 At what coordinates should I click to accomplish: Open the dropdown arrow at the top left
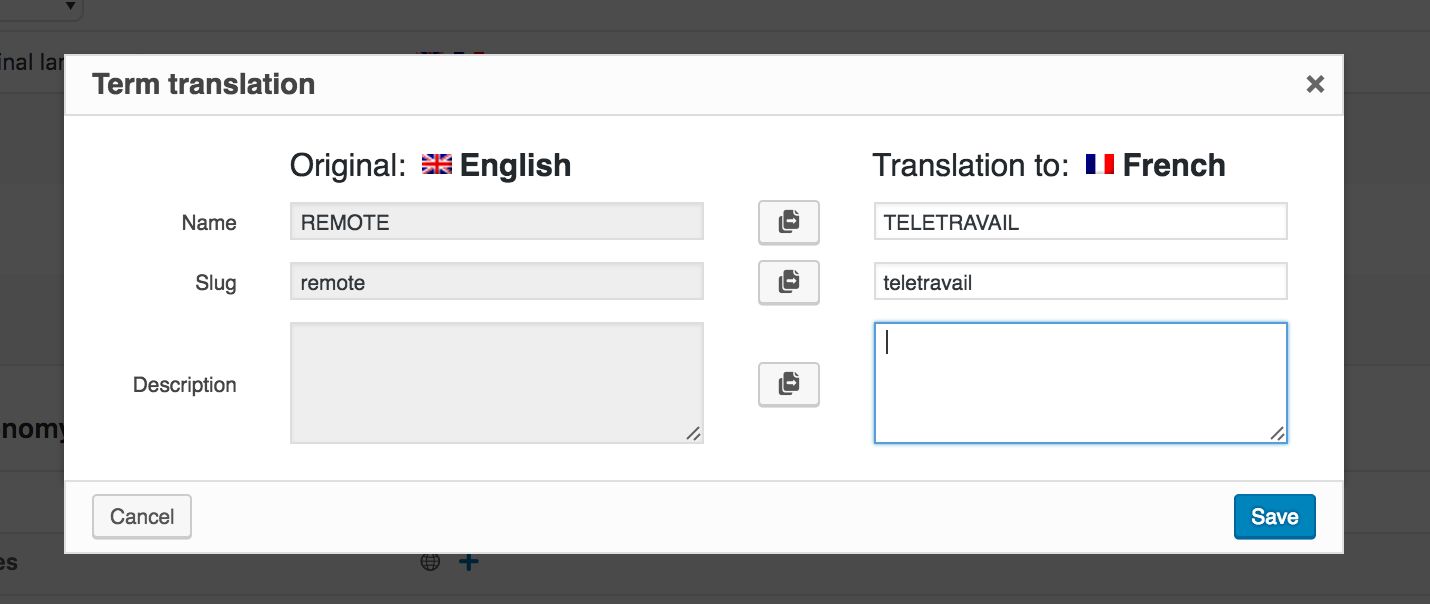70,8
